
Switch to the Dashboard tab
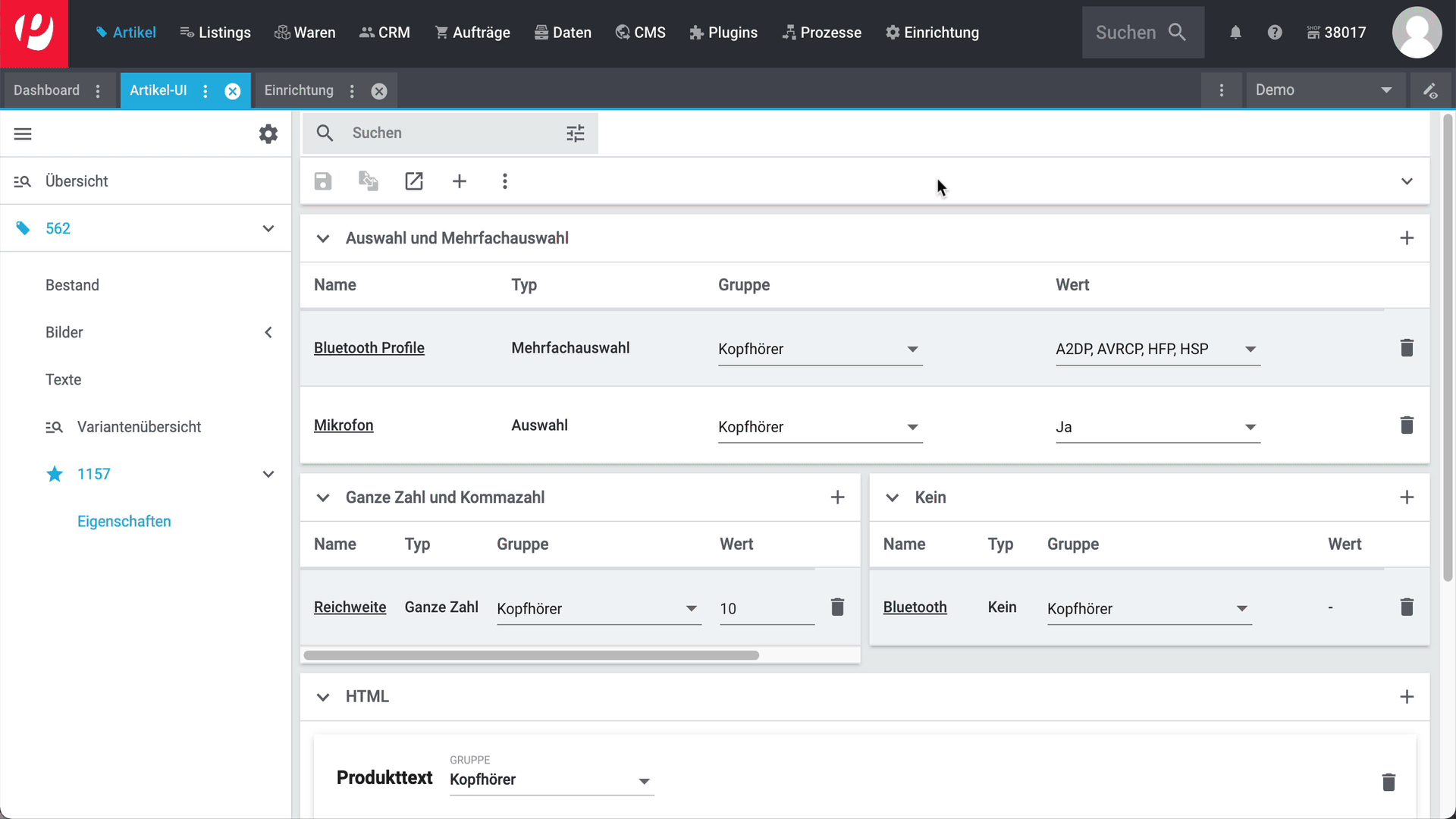46,90
